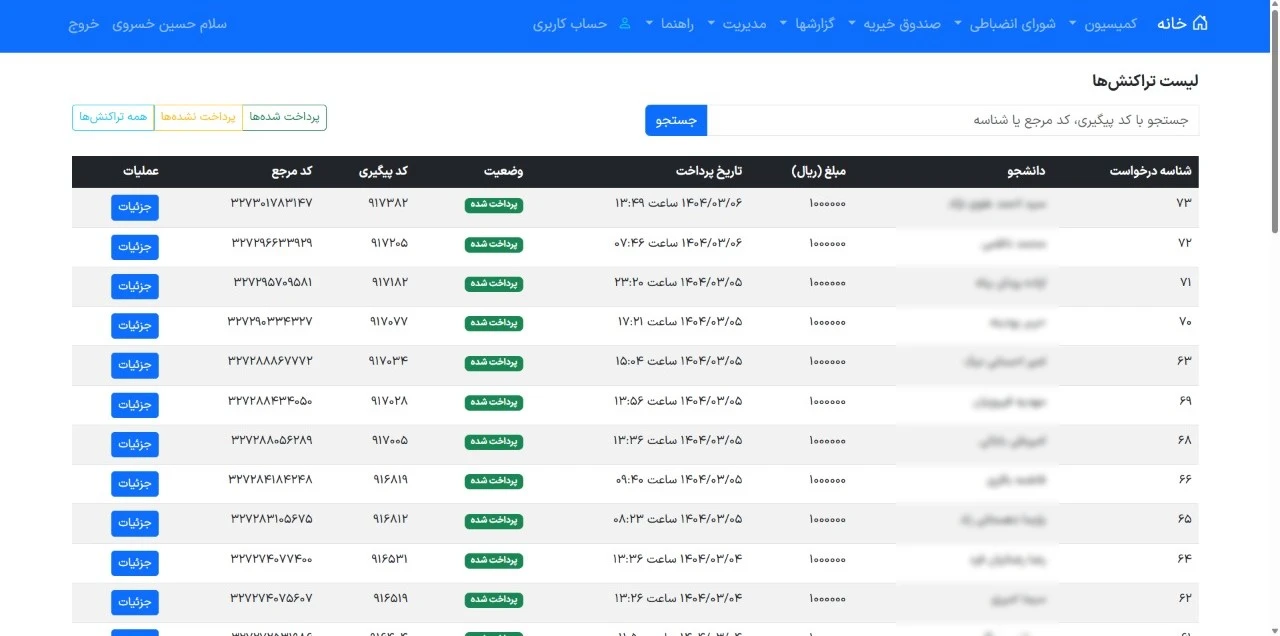The height and width of the screenshot is (636, 1280).
Task: Open the مدیریت menu
Action: click(737, 23)
